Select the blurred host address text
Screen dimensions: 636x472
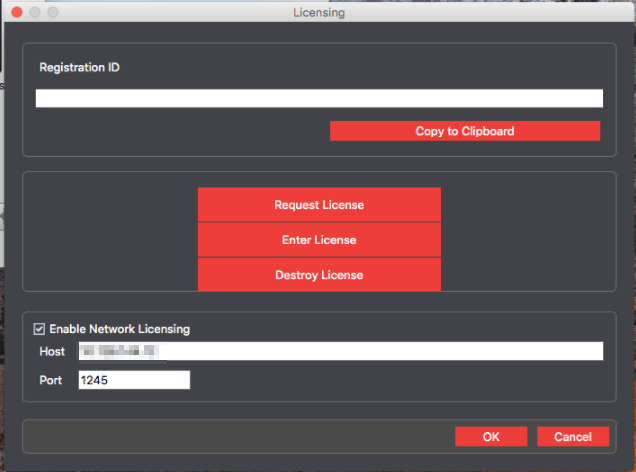pyautogui.click(x=120, y=351)
